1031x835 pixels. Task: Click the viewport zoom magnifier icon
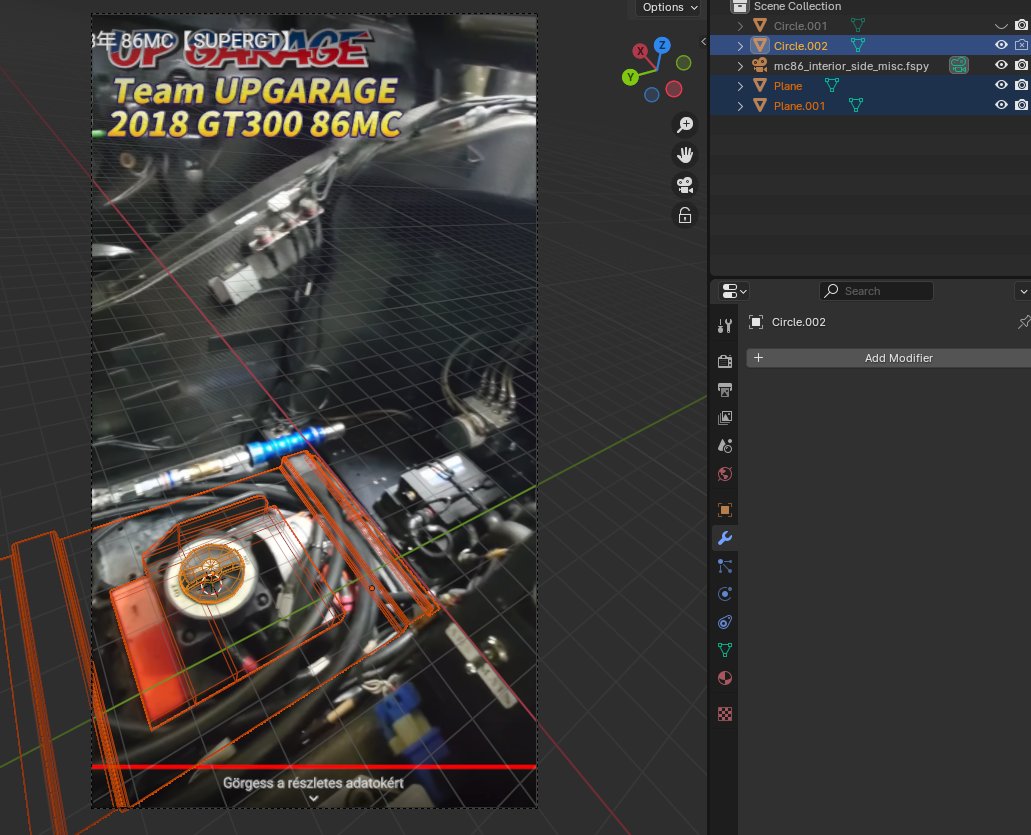click(685, 124)
